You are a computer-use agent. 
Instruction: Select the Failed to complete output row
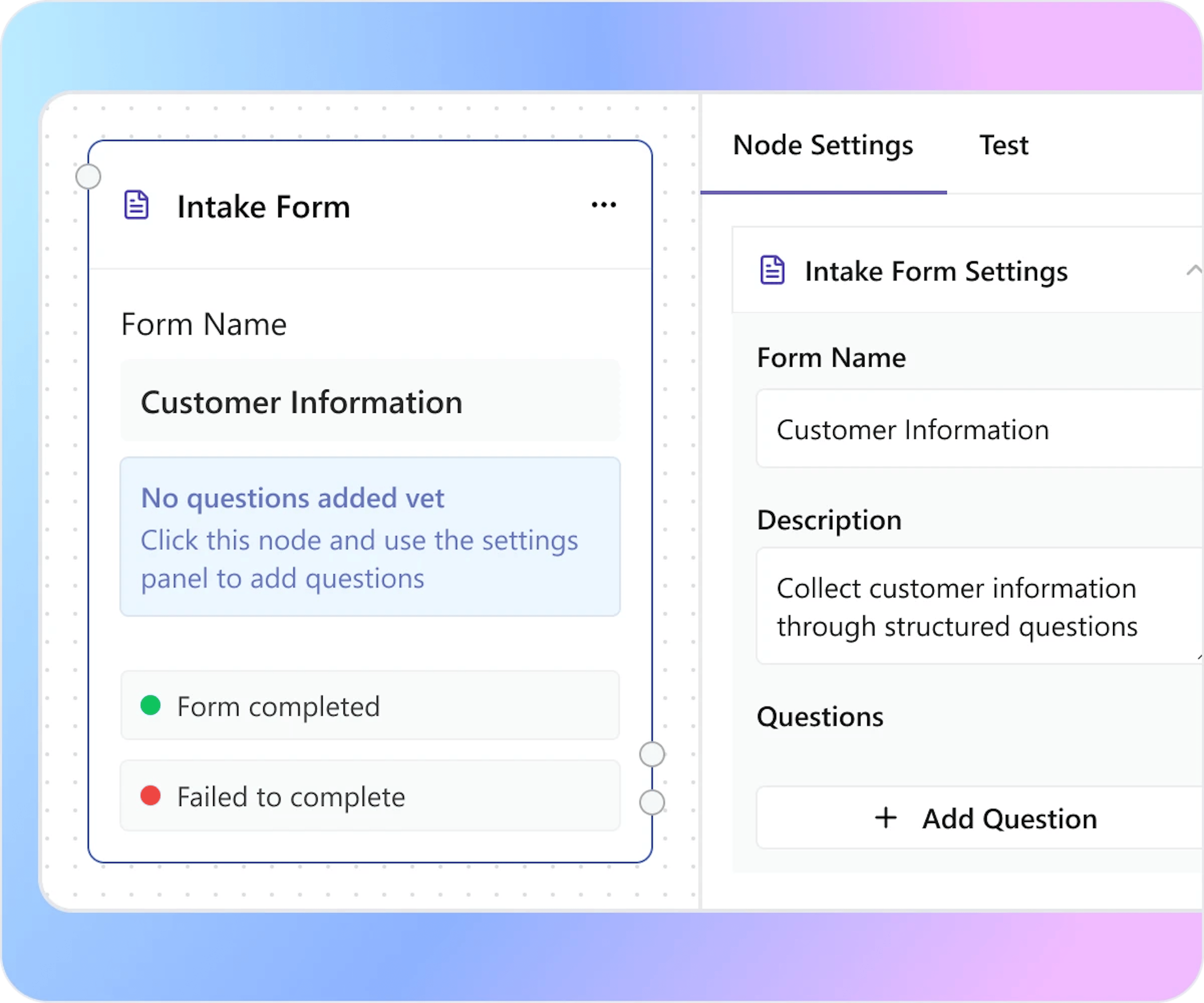click(x=370, y=796)
